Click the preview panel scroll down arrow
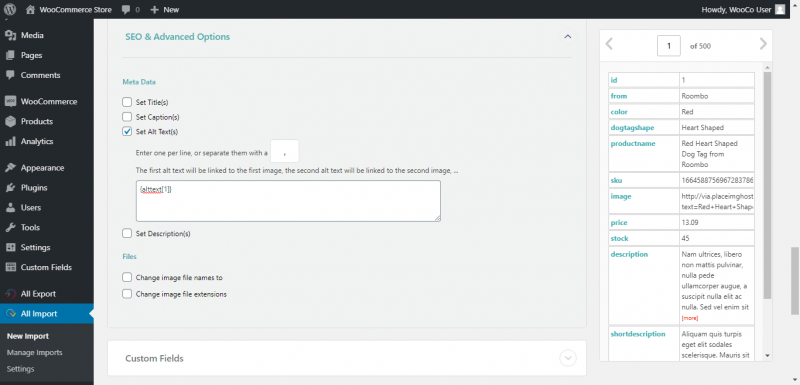 point(767,355)
